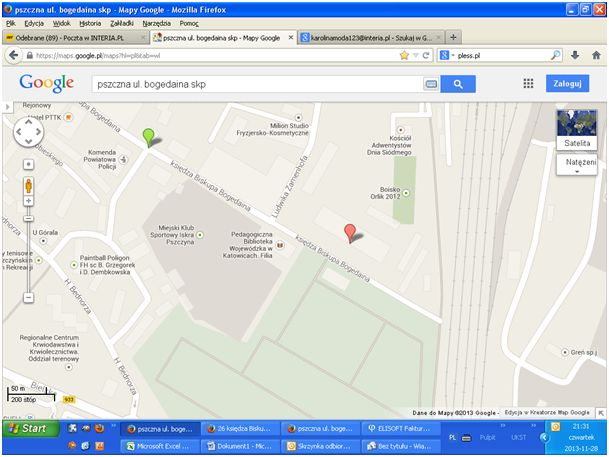Screen dimensions: 609x457
Task: Drop the Street View pegman
Action: 28,186
